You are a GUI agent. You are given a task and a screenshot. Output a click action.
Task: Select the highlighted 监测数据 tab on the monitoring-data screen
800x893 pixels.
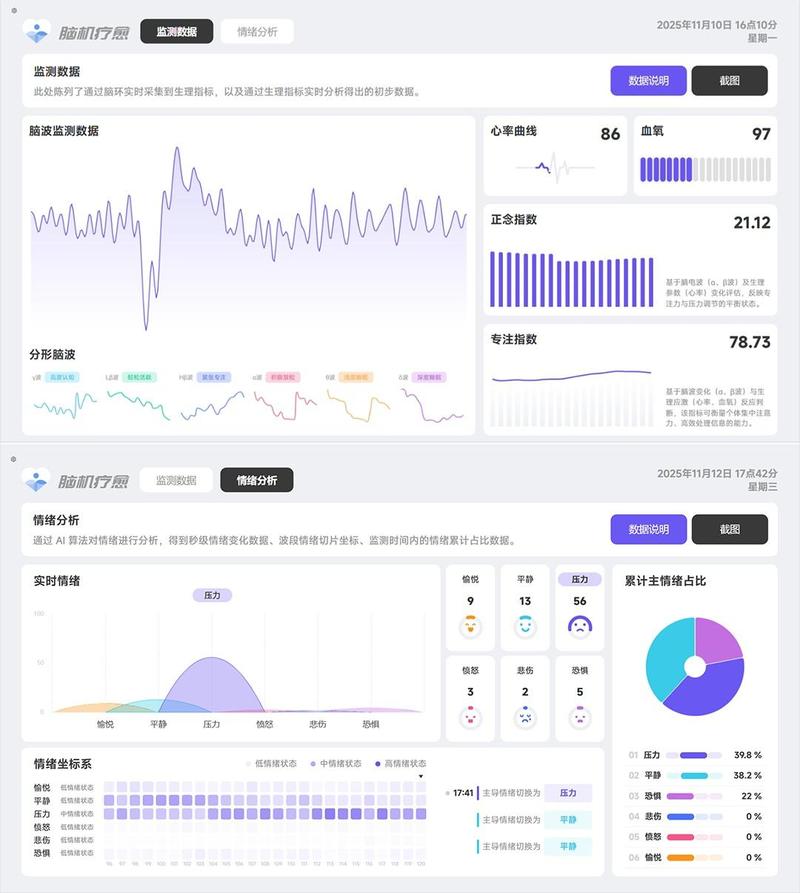[177, 31]
